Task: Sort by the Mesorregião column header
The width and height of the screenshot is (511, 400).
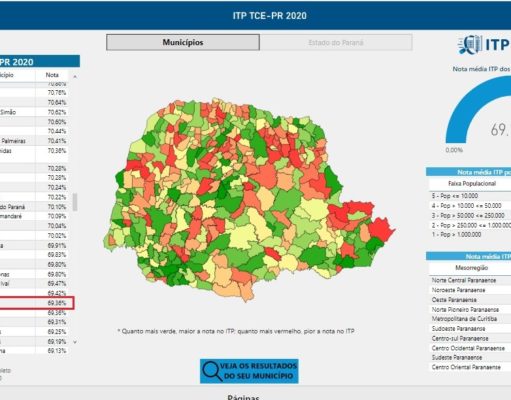Action: pyautogui.click(x=471, y=268)
